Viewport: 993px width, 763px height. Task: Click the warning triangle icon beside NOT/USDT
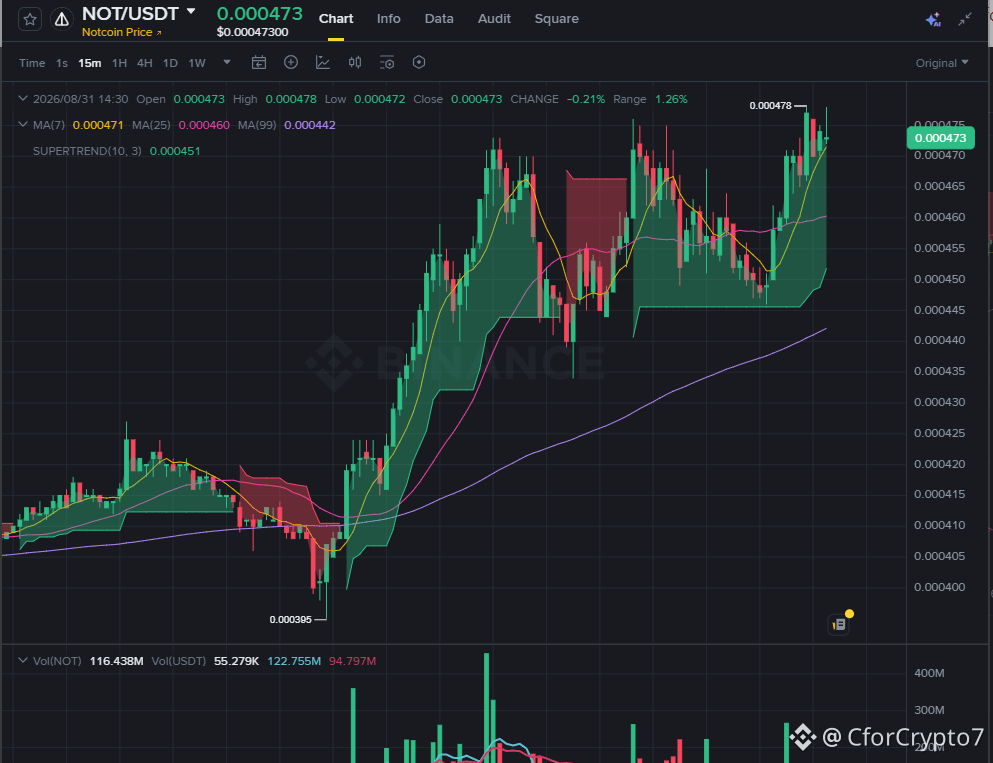pos(61,20)
